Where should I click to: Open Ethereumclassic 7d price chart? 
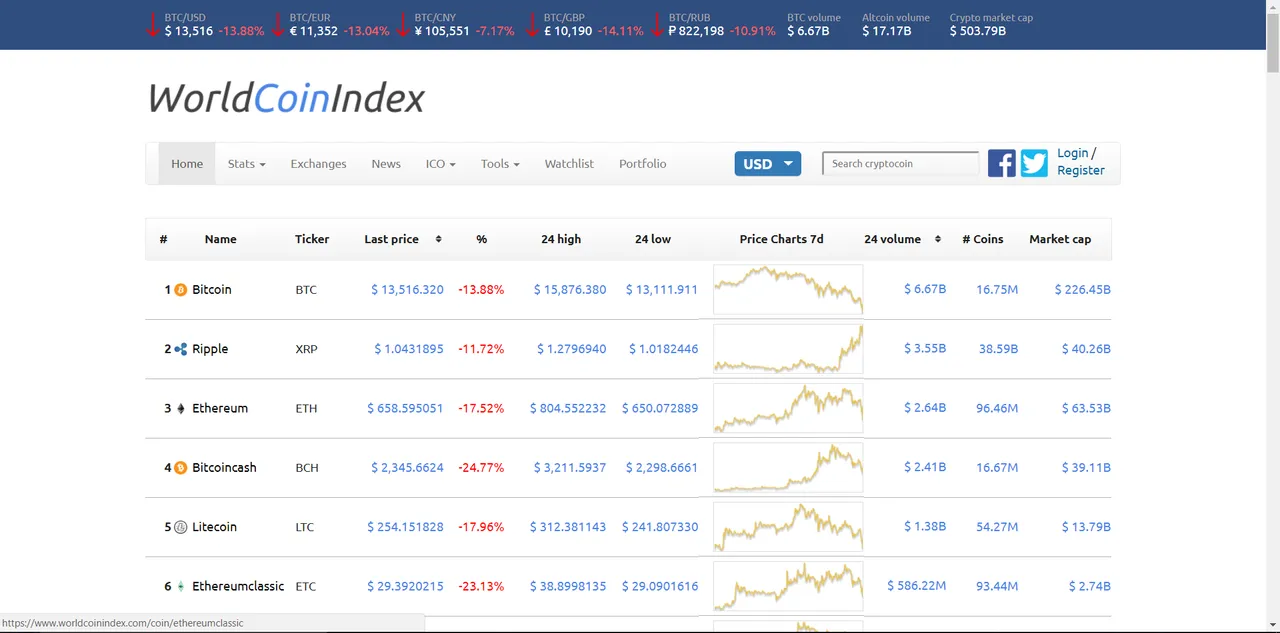click(x=788, y=586)
